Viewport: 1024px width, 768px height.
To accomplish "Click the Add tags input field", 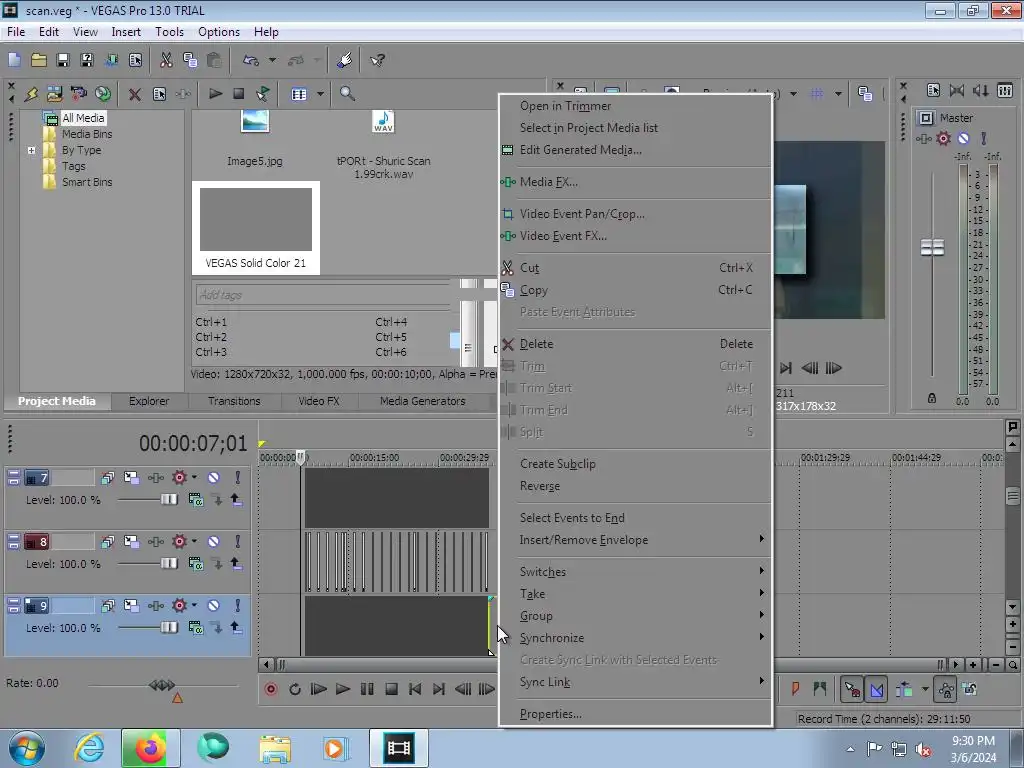I will pyautogui.click(x=323, y=295).
